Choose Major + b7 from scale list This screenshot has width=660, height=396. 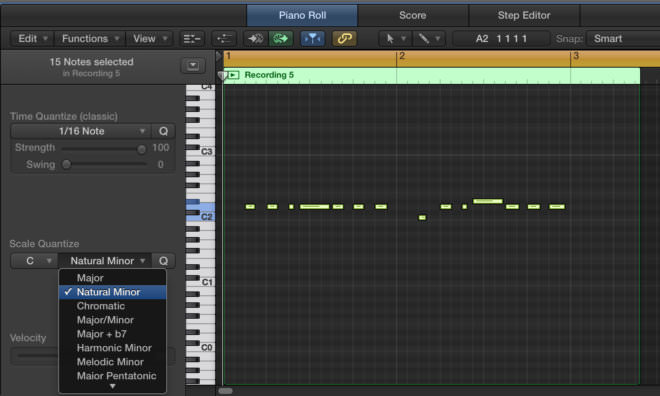[x=112, y=334]
